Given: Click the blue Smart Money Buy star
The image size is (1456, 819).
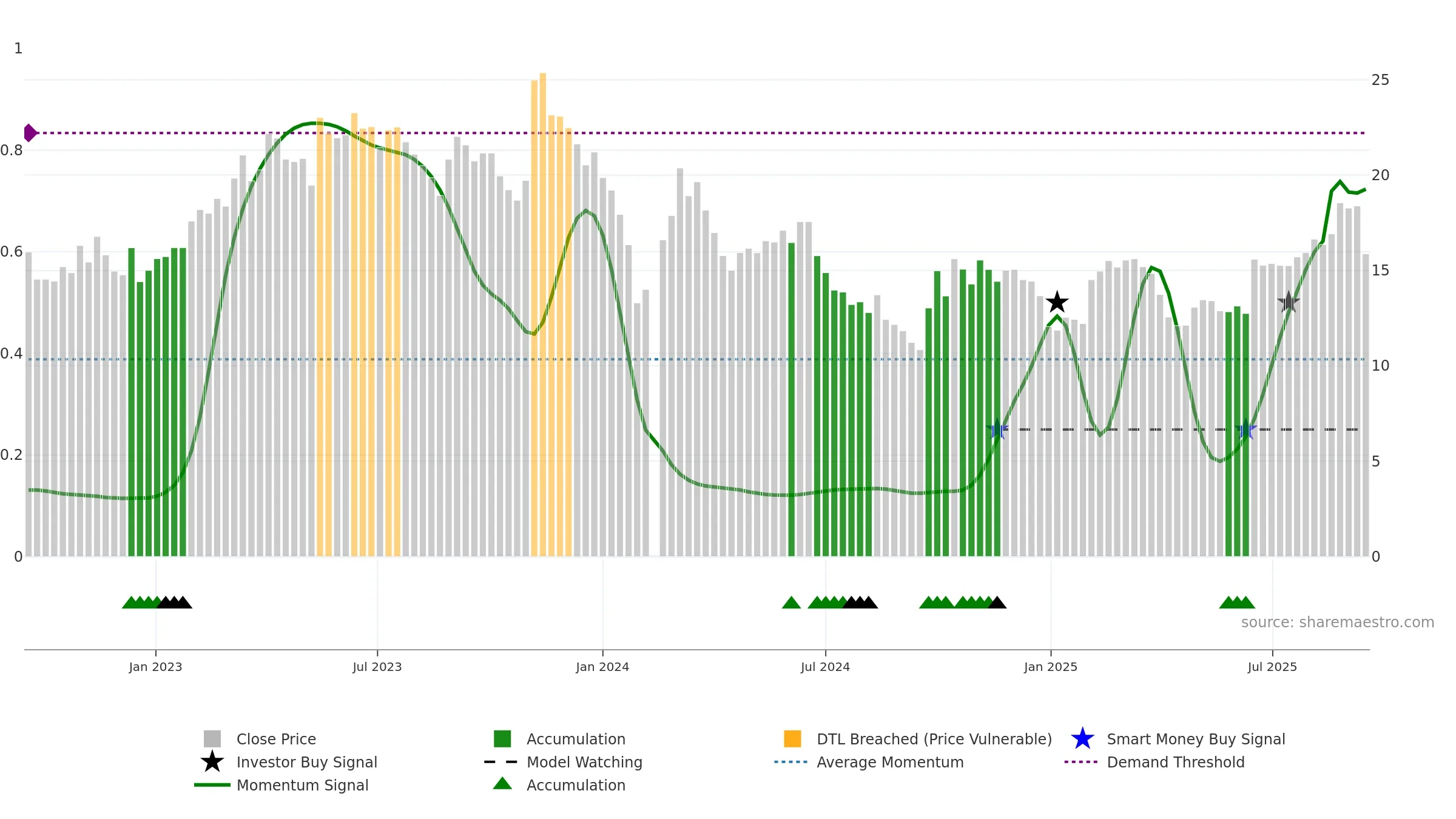Looking at the screenshot, I should coord(1082,739).
